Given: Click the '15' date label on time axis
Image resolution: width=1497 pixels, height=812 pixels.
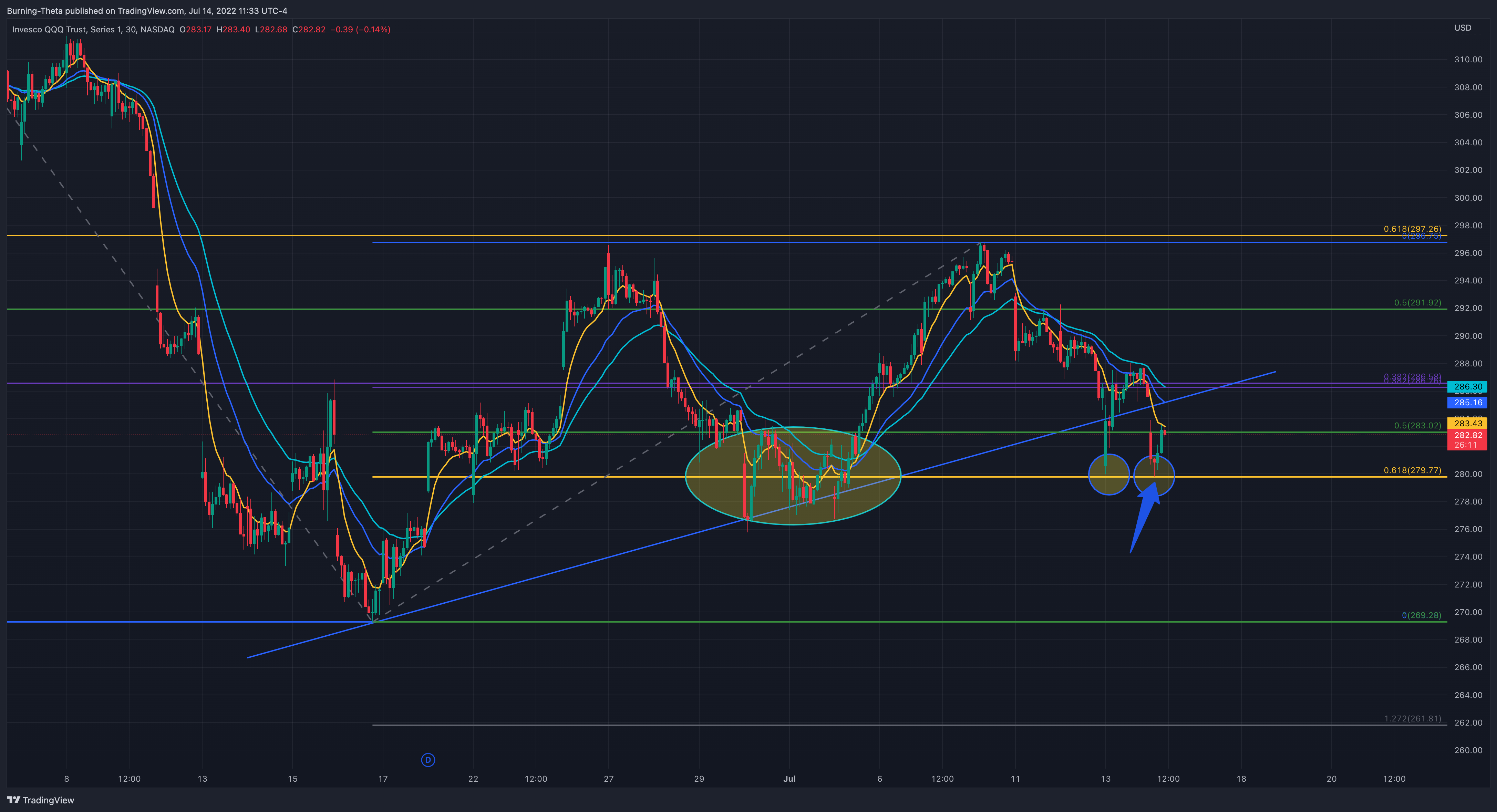Looking at the screenshot, I should coord(292,778).
